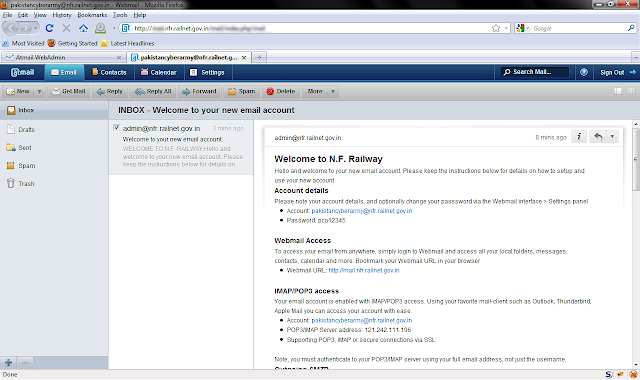Open the Sent folder
640x380 pixels.
54,148
